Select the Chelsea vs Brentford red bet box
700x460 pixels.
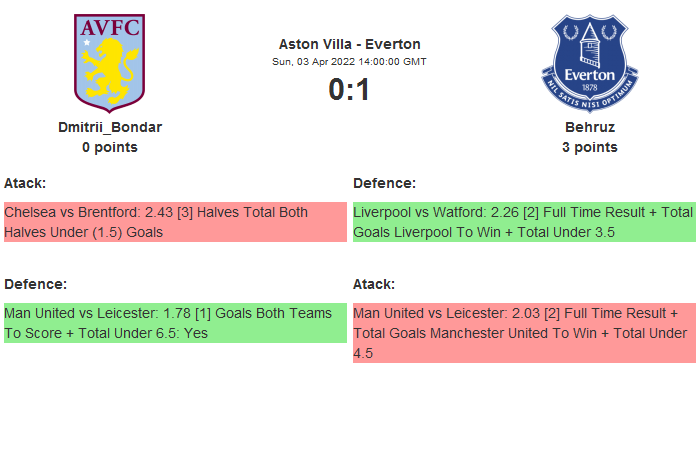(174, 222)
